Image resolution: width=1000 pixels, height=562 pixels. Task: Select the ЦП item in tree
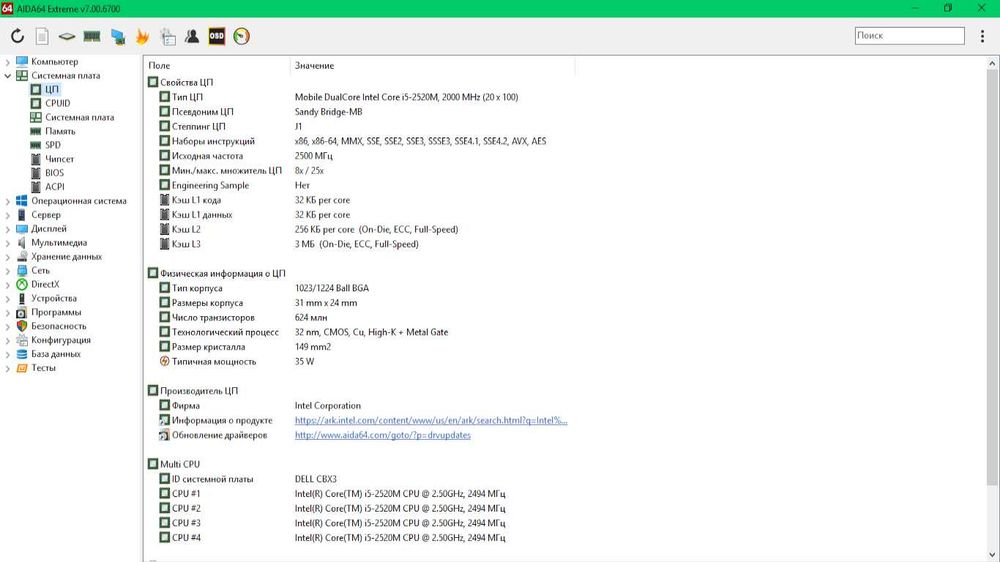[x=52, y=89]
